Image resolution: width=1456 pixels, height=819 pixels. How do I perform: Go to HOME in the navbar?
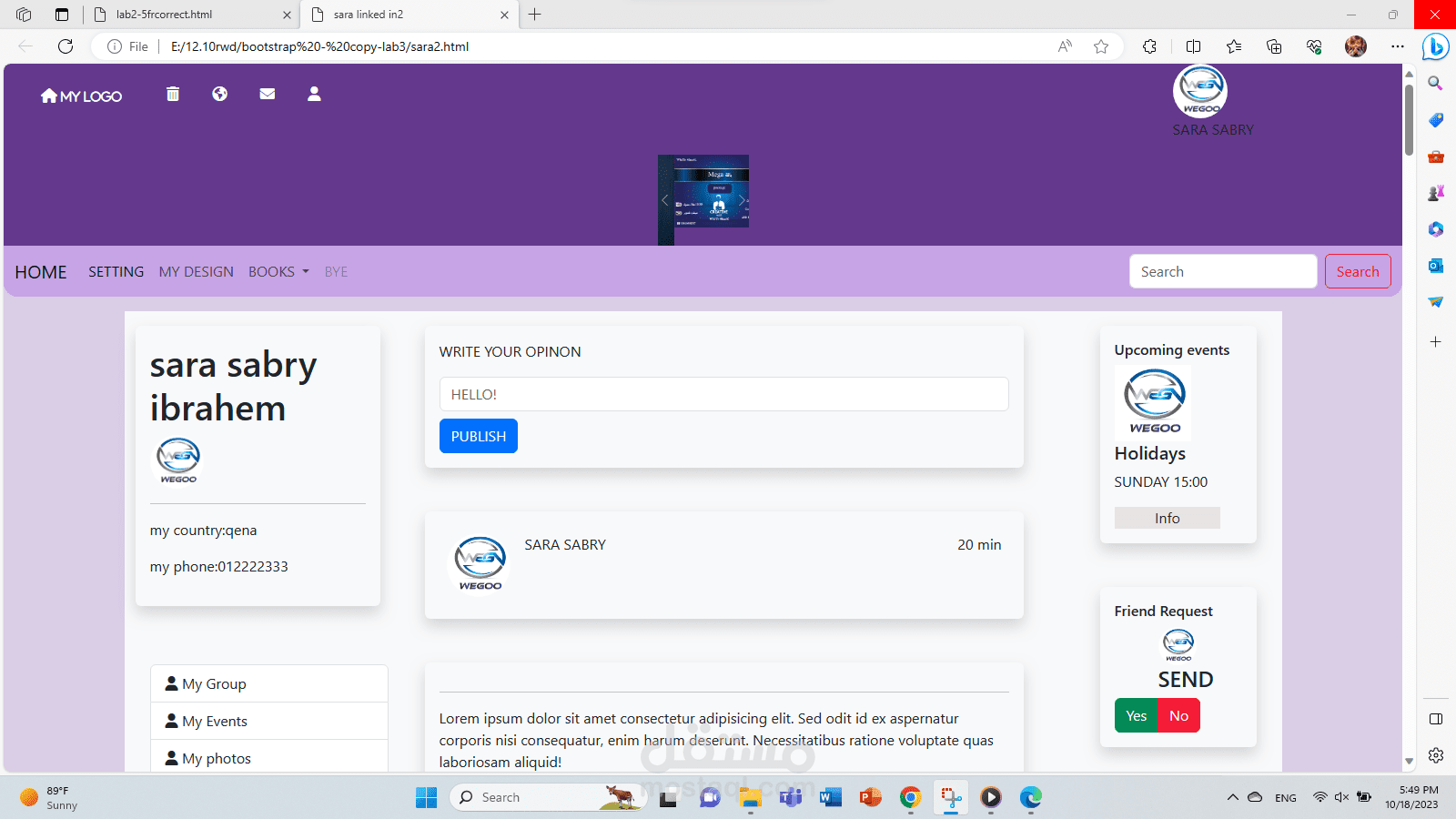41,272
